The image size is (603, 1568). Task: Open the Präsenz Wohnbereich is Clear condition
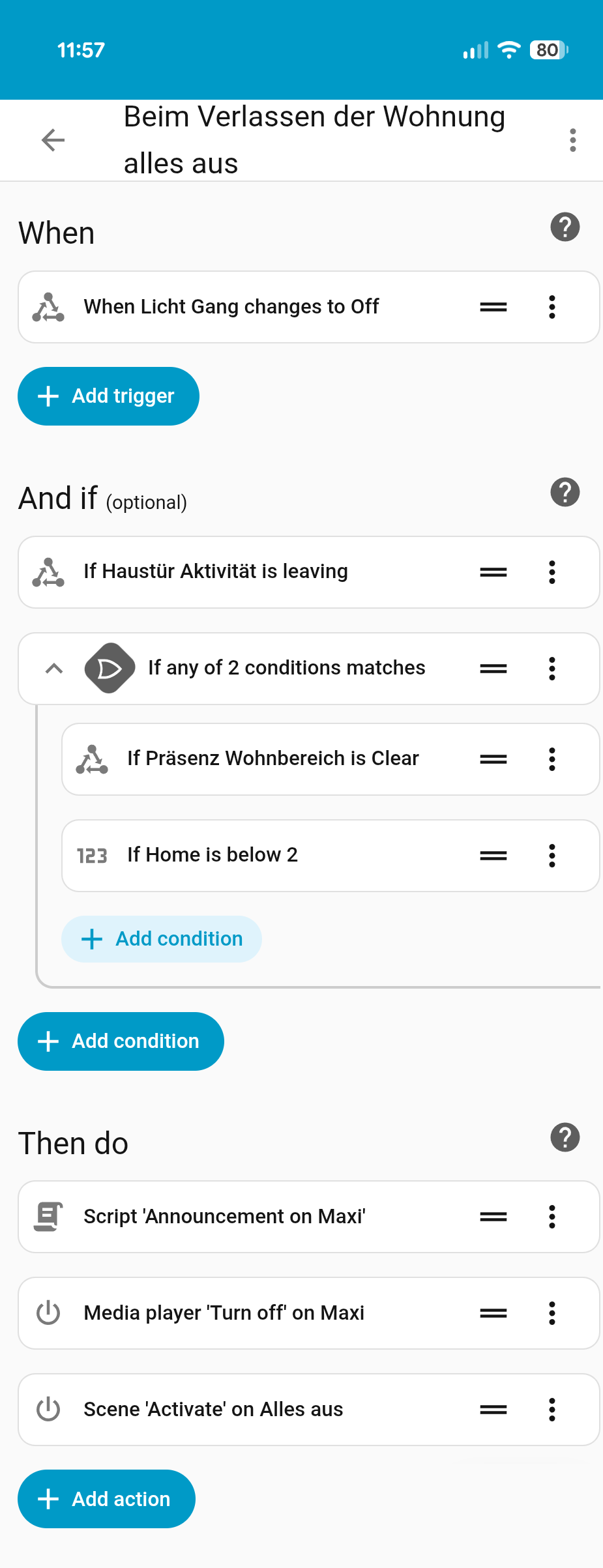click(272, 759)
